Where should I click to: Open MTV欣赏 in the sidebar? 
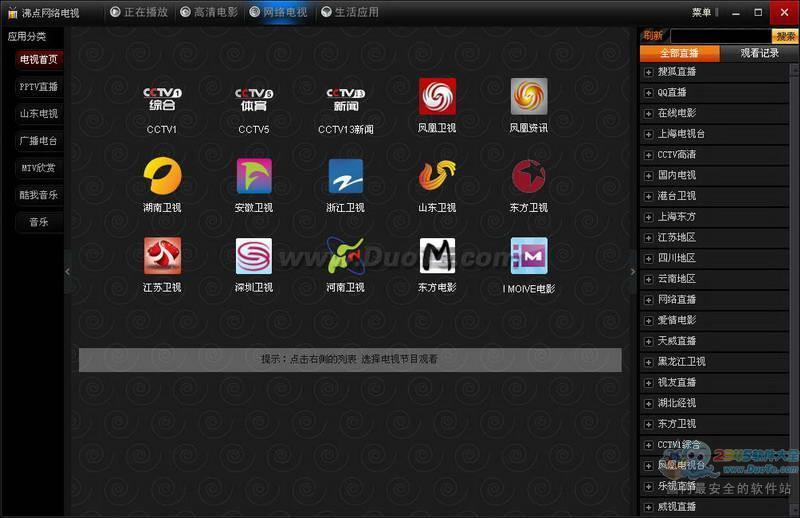point(39,168)
